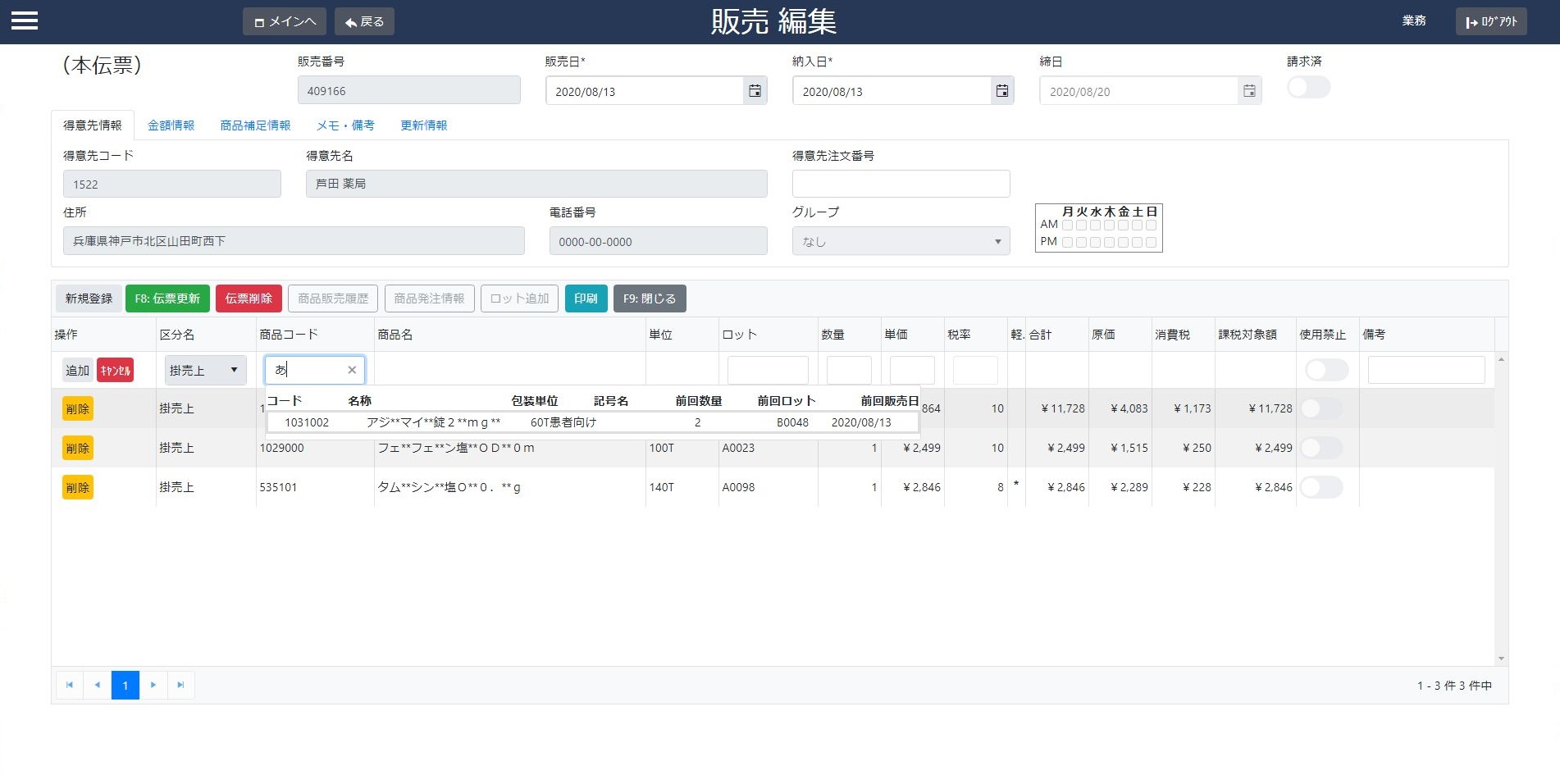The image size is (1560, 784).
Task: Open calendar picker for 販売日
Action: click(x=755, y=91)
